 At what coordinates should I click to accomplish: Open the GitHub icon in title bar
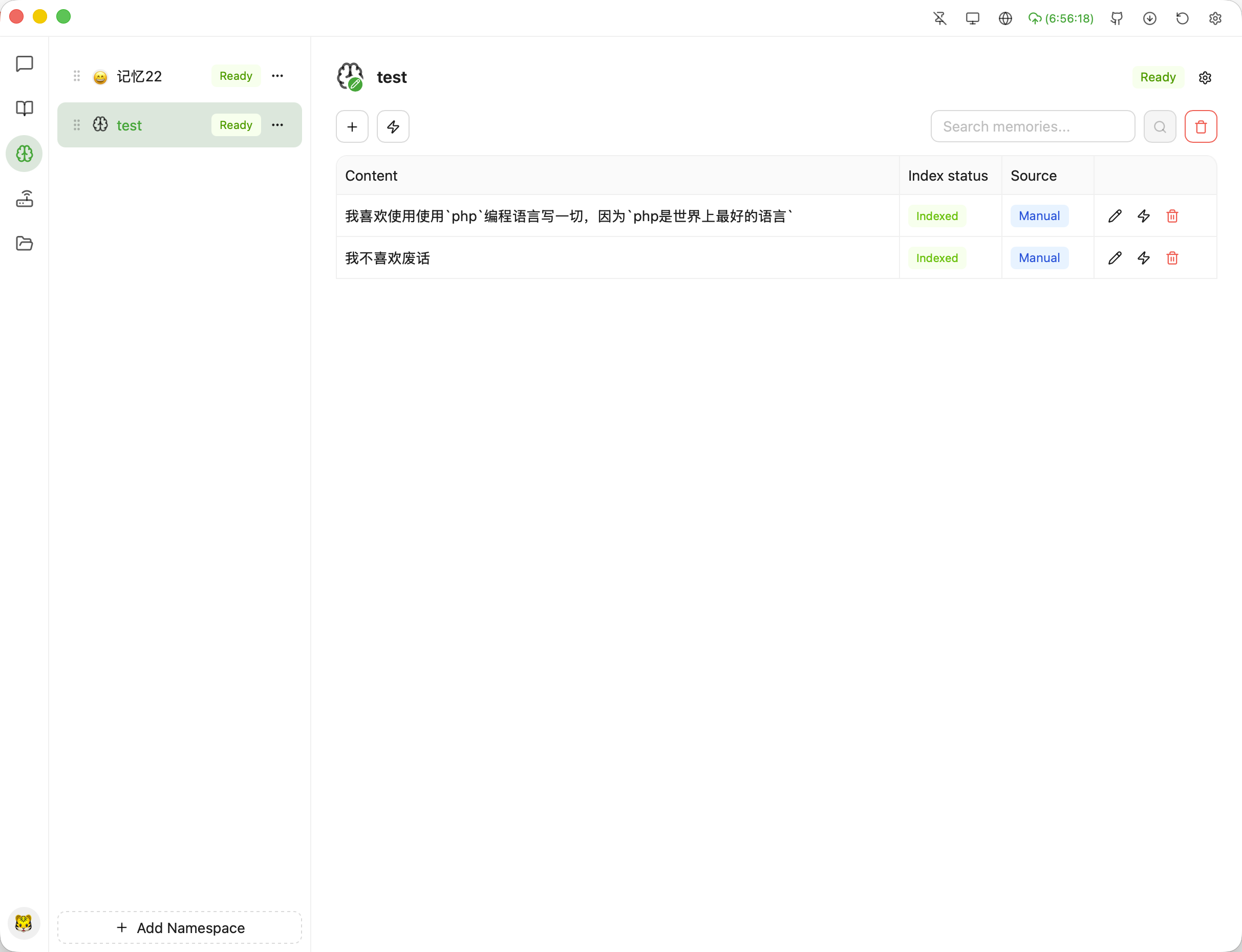tap(1117, 19)
